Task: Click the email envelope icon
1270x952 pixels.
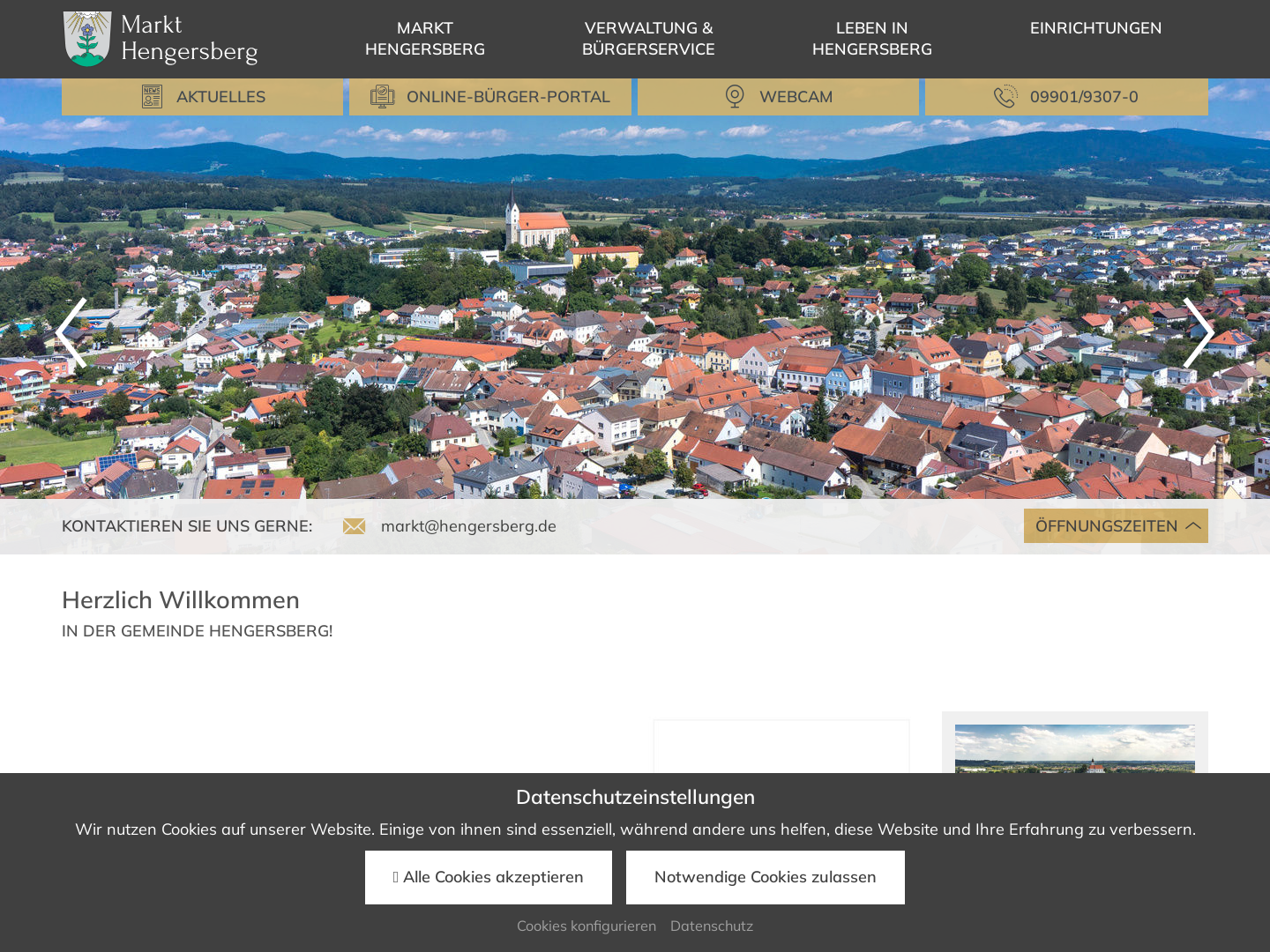Action: [355, 526]
